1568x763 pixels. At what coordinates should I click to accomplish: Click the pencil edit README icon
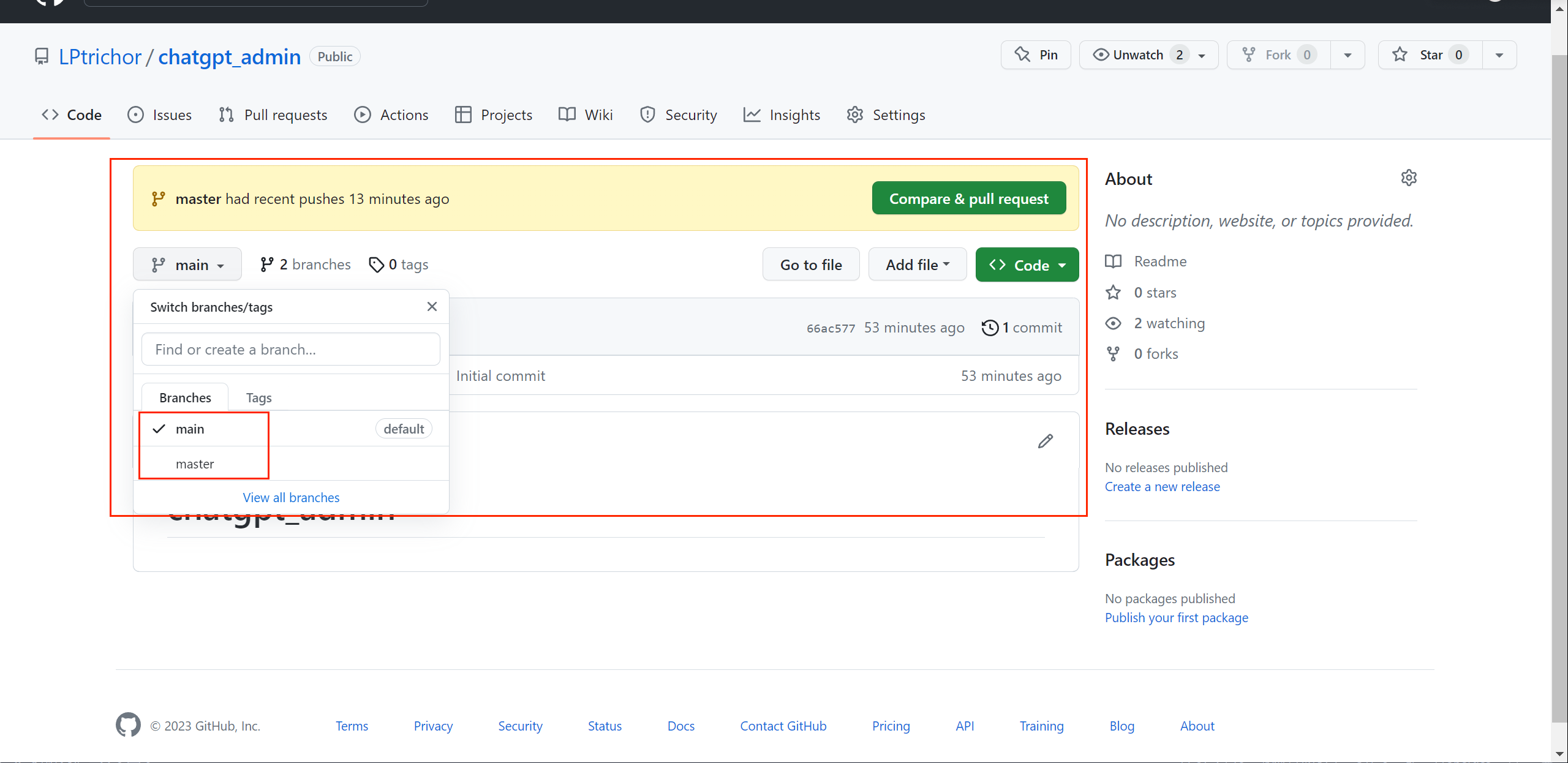(x=1046, y=441)
